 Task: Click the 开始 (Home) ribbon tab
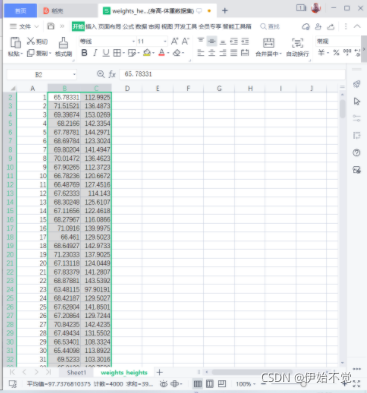coord(78,26)
